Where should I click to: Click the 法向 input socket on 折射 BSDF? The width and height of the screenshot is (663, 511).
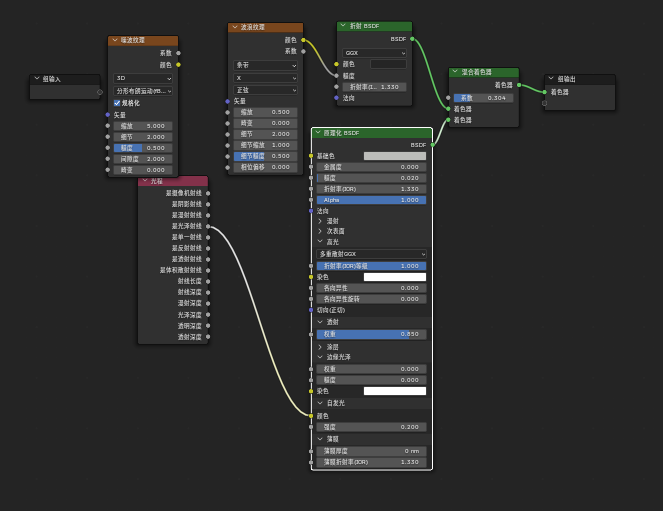337,98
